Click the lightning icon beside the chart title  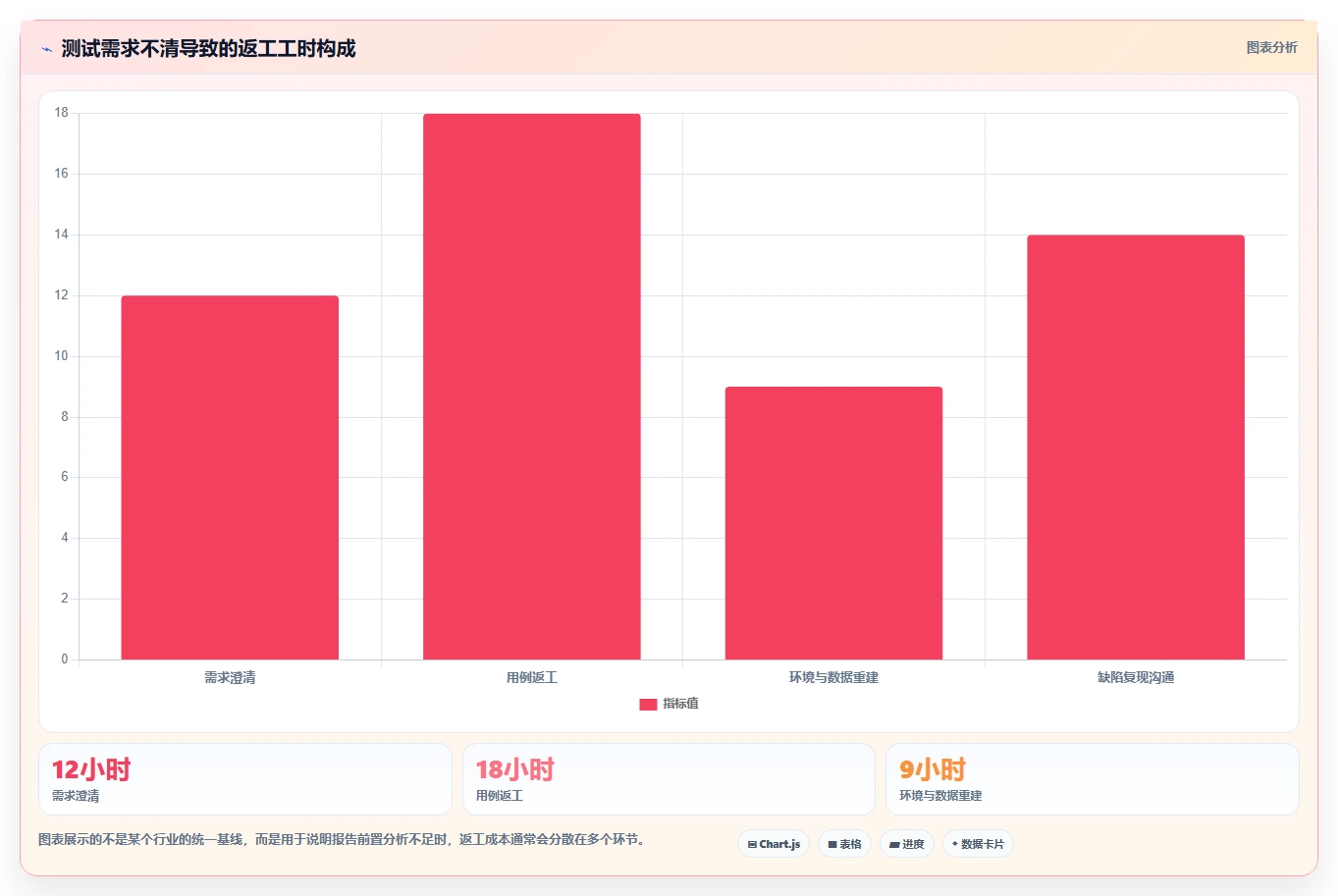tap(46, 49)
